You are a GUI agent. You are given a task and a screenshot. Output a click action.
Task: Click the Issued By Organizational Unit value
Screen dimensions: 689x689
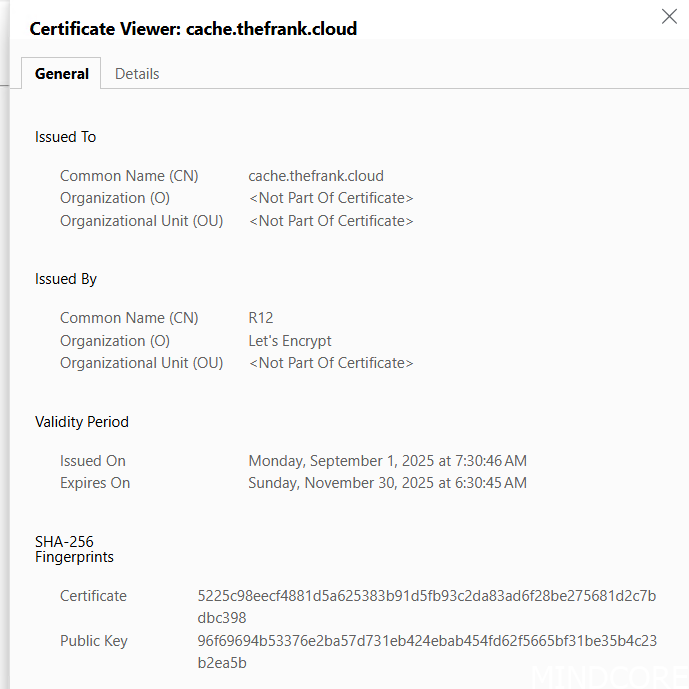pyautogui.click(x=331, y=363)
